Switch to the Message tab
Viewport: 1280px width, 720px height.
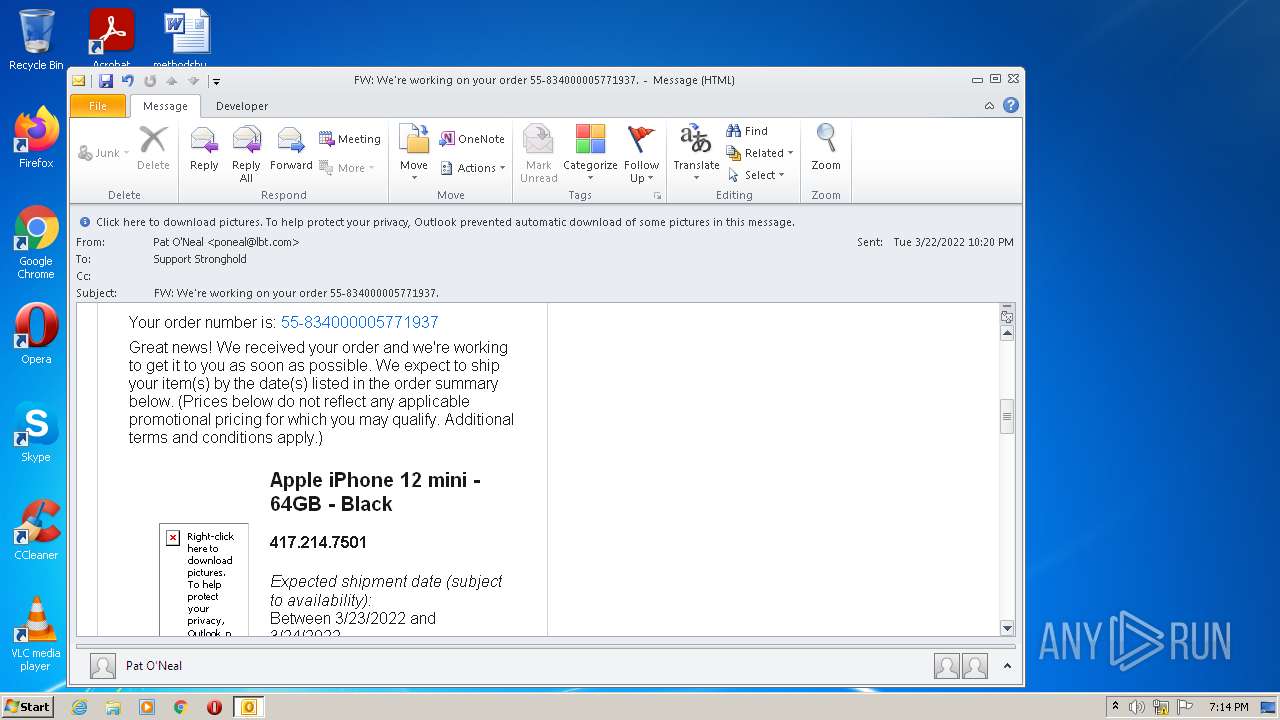coord(165,106)
